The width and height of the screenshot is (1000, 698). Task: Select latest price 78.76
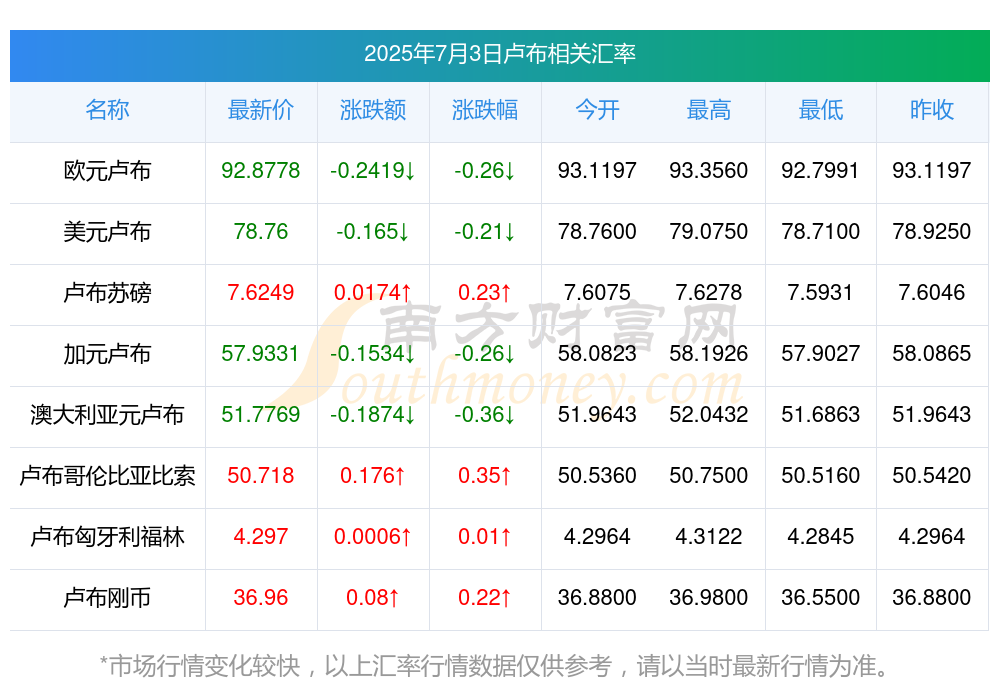261,232
